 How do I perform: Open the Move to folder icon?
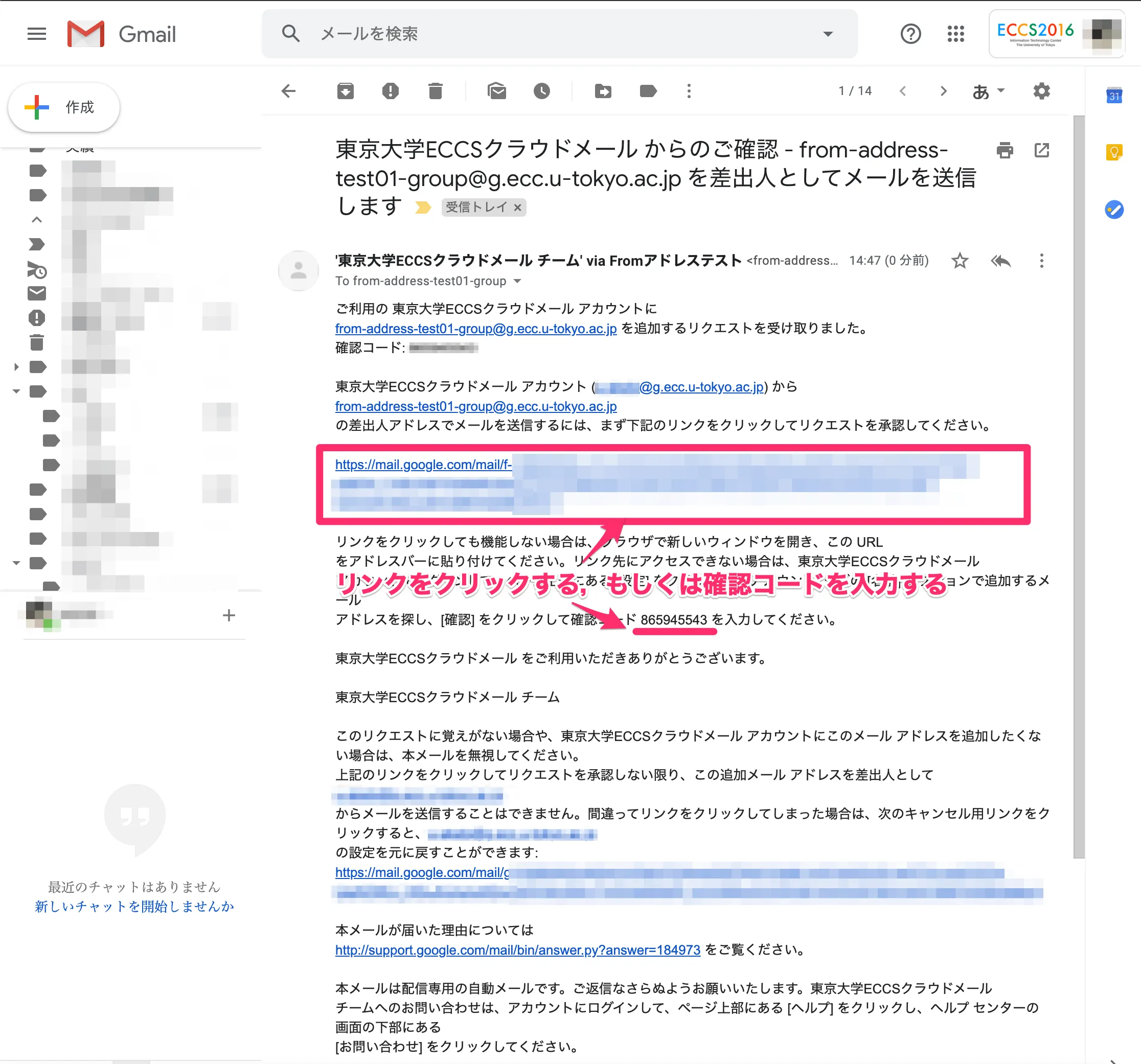pos(603,90)
